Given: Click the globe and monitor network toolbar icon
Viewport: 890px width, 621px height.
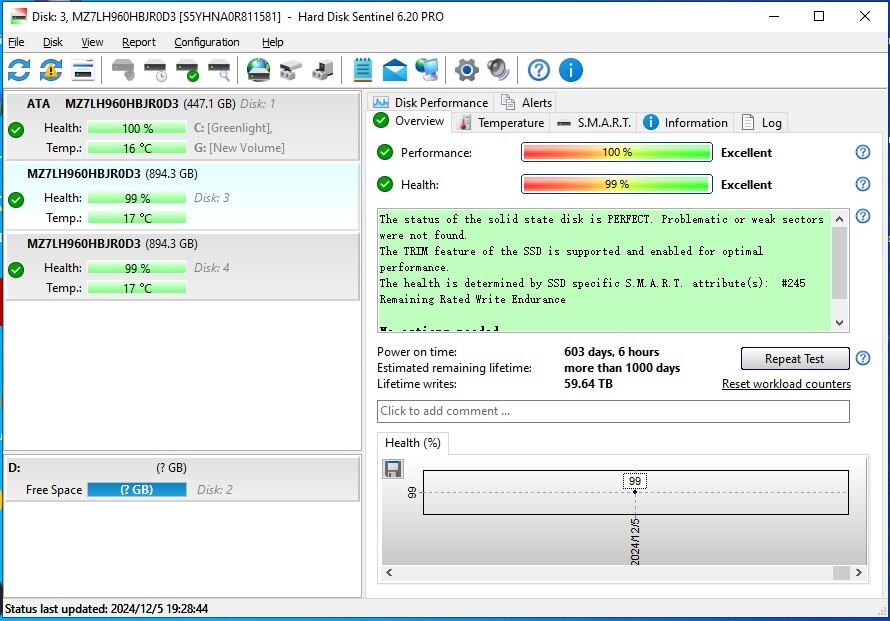Looking at the screenshot, I should pos(426,70).
